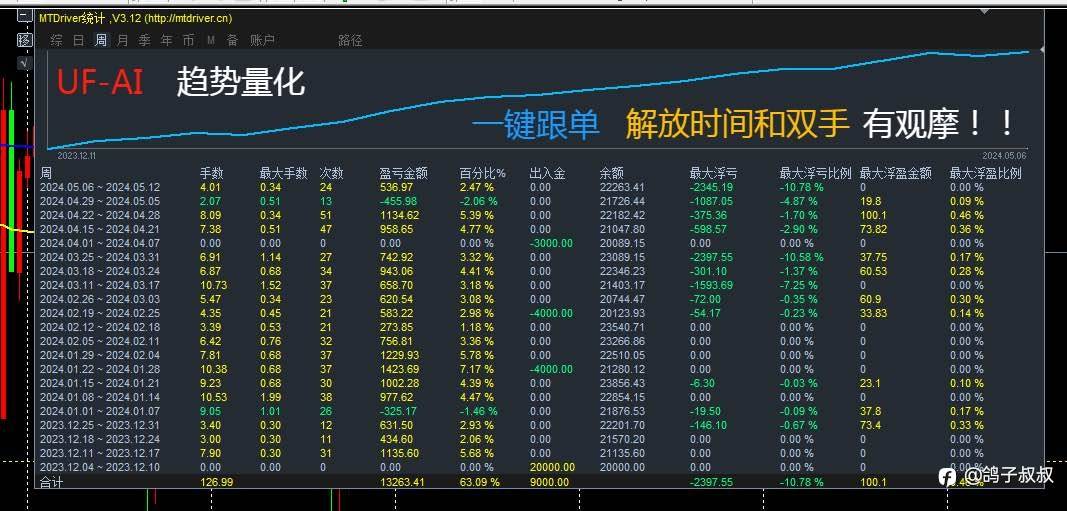This screenshot has width=1067, height=511.
Task: Open the M magic-number tab
Action: tap(210, 41)
